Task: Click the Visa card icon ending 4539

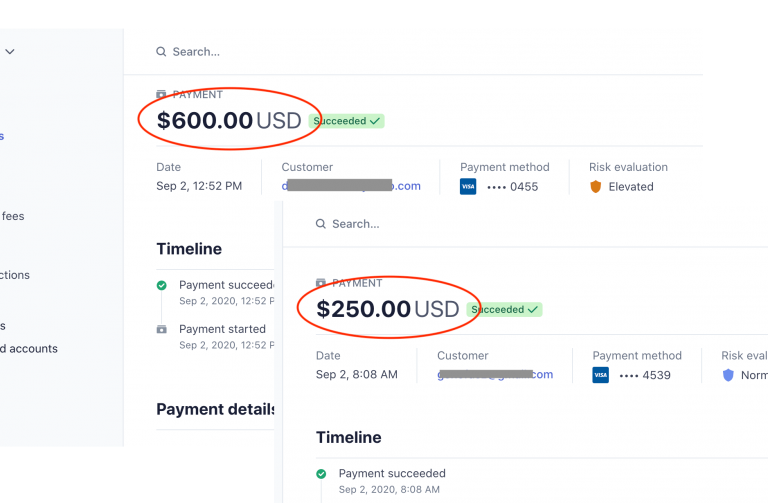Action: [600, 375]
